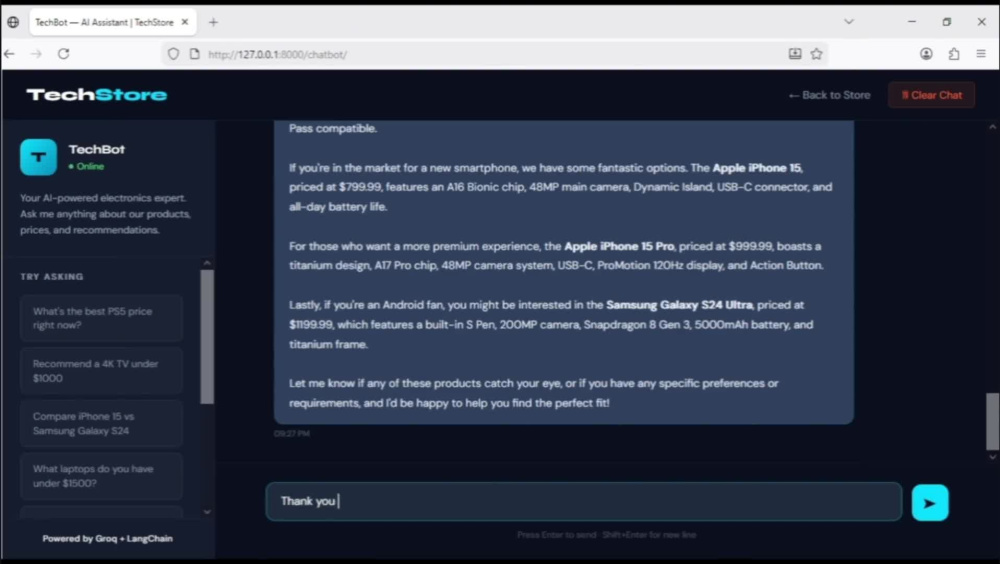Minimize the browser window
This screenshot has height=564, width=1000.
pos(912,22)
